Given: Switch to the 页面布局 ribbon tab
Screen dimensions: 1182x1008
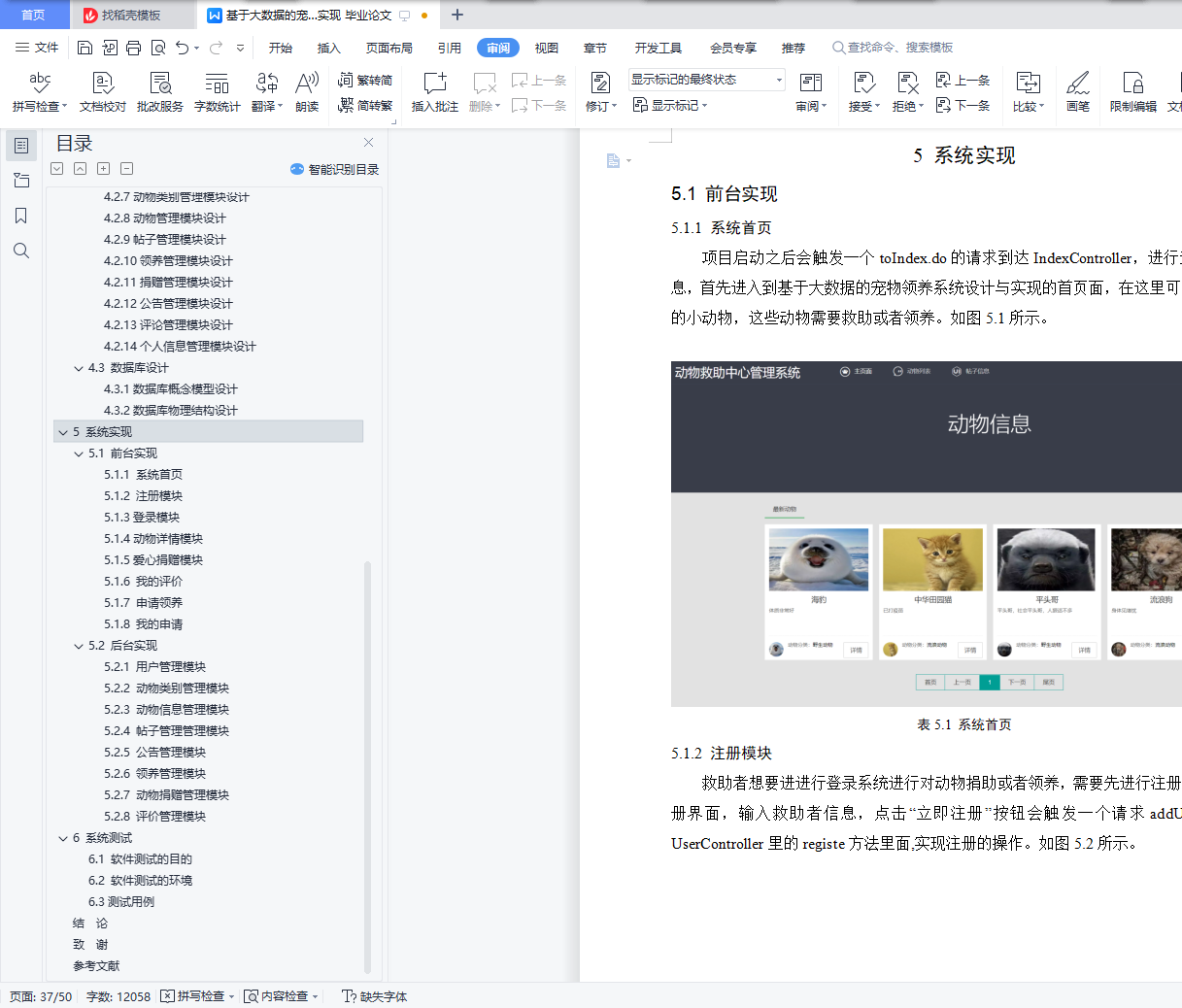Looking at the screenshot, I should click(x=389, y=48).
